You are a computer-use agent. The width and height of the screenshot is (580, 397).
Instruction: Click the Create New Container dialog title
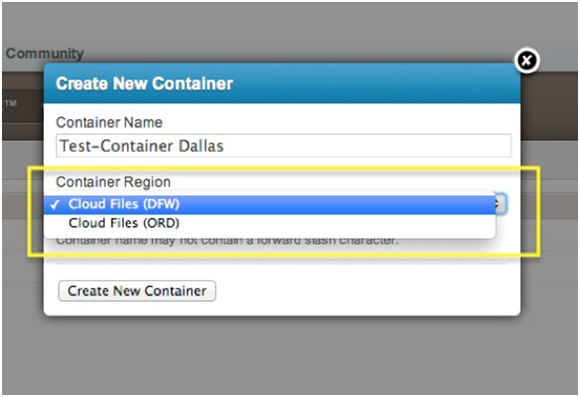pyautogui.click(x=144, y=83)
